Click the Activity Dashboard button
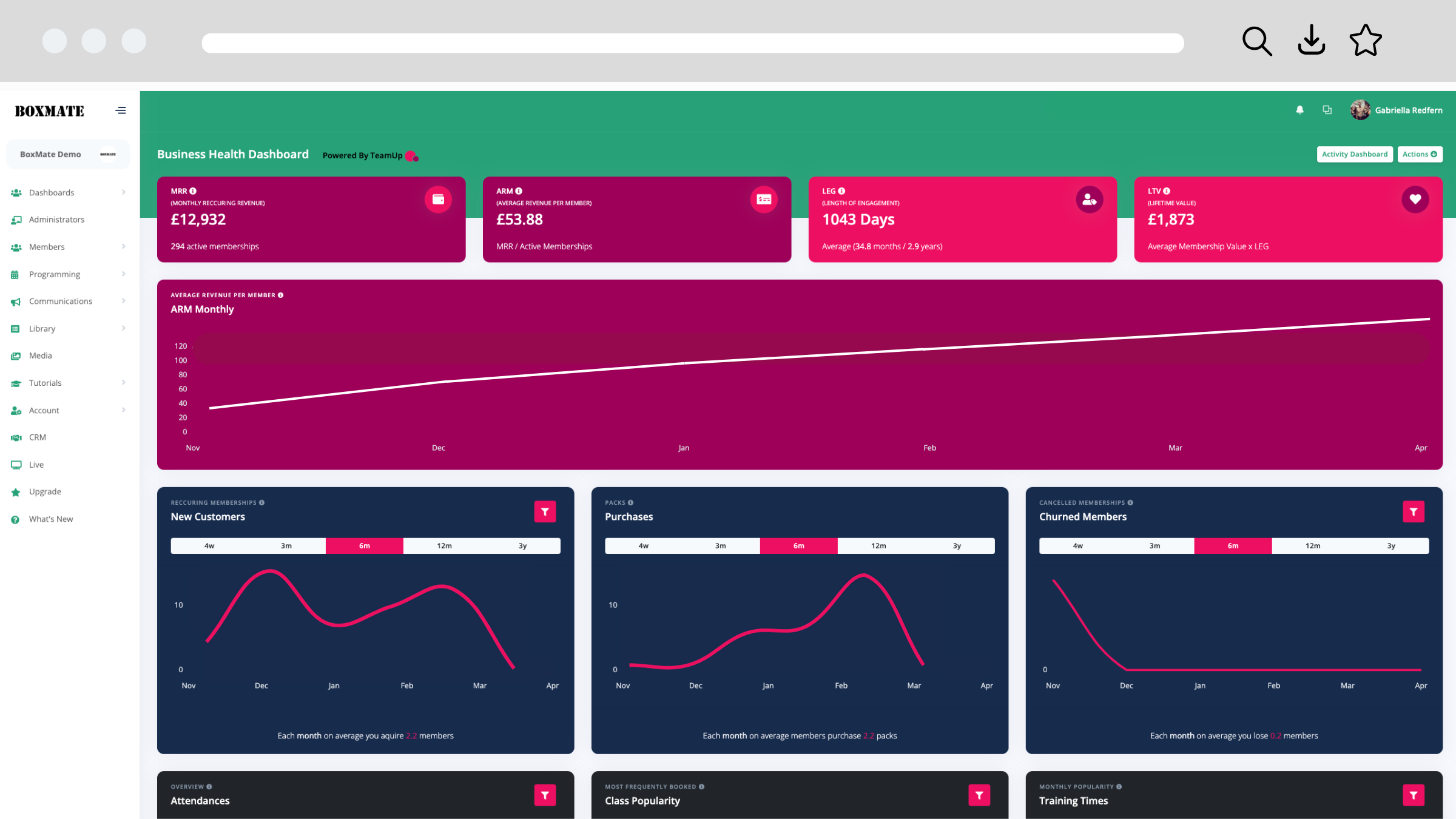 point(1355,154)
